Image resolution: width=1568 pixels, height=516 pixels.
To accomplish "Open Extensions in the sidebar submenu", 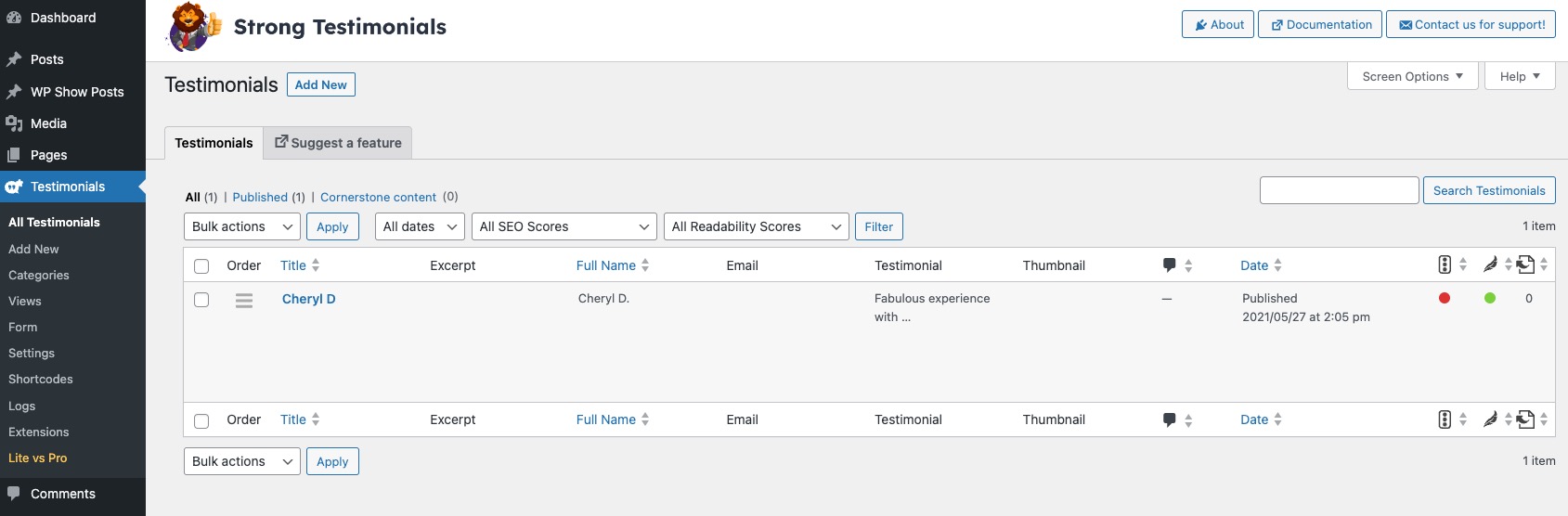I will pos(39,432).
